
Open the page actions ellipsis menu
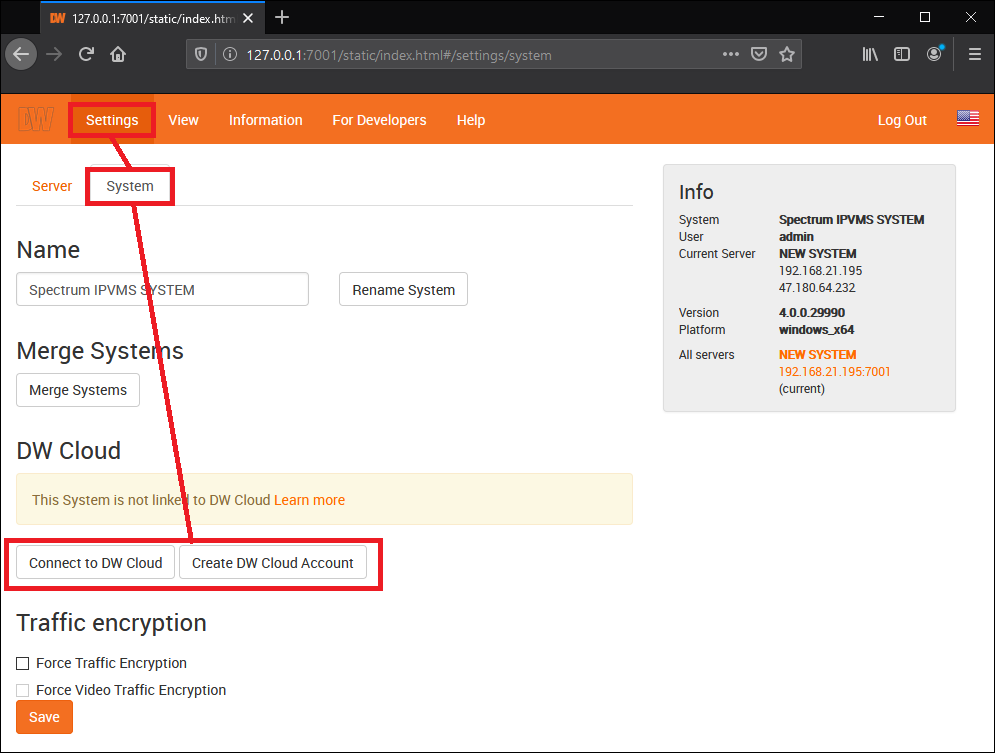click(731, 54)
